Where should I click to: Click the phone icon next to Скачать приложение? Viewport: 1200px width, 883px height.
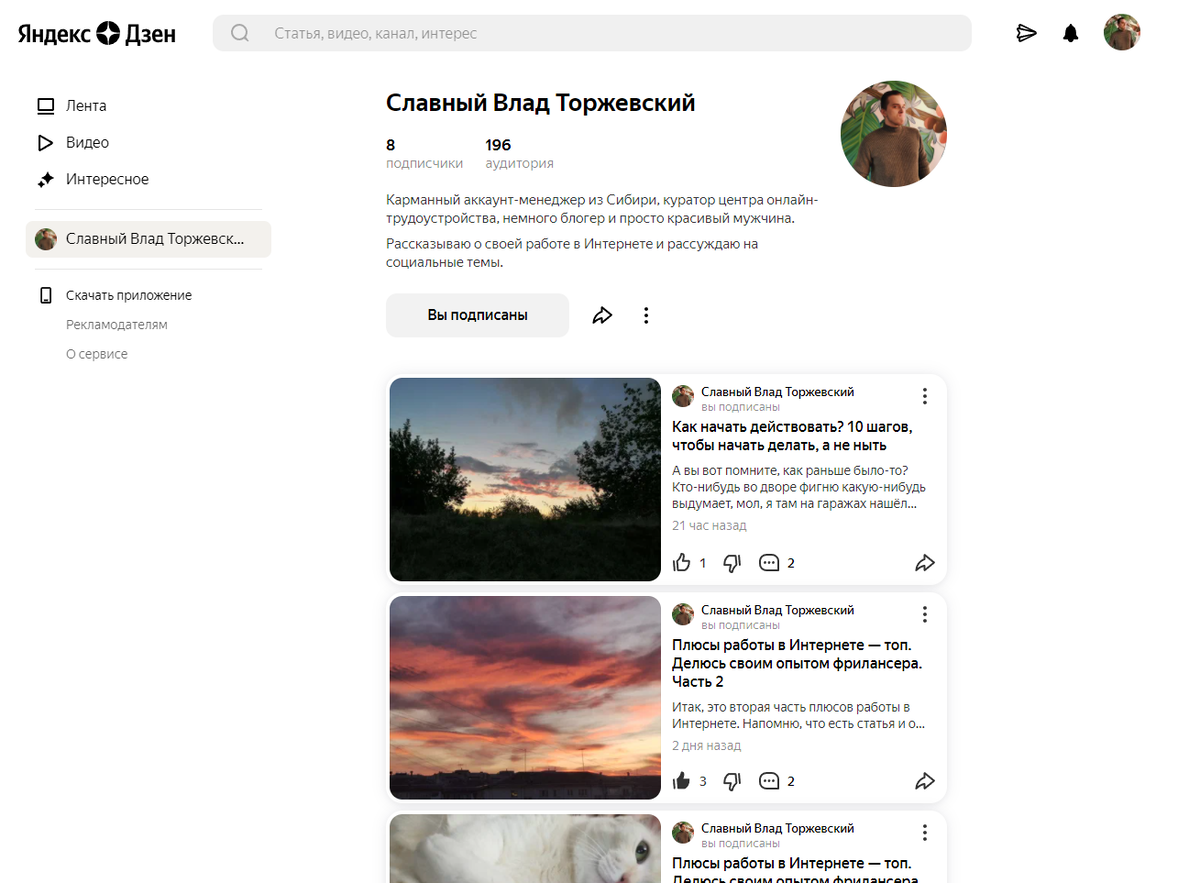[45, 296]
